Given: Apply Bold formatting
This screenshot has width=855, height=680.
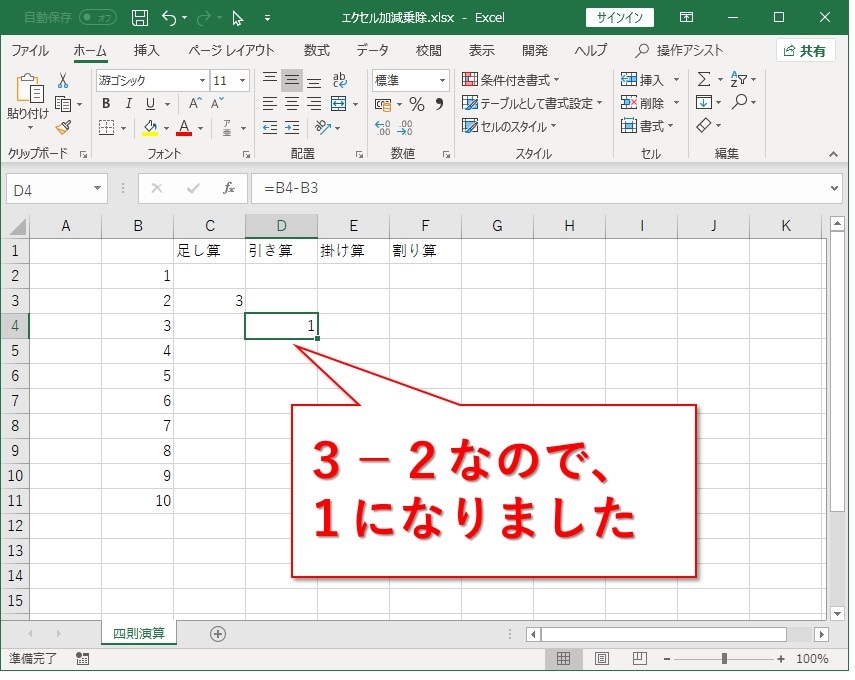Looking at the screenshot, I should coord(106,104).
